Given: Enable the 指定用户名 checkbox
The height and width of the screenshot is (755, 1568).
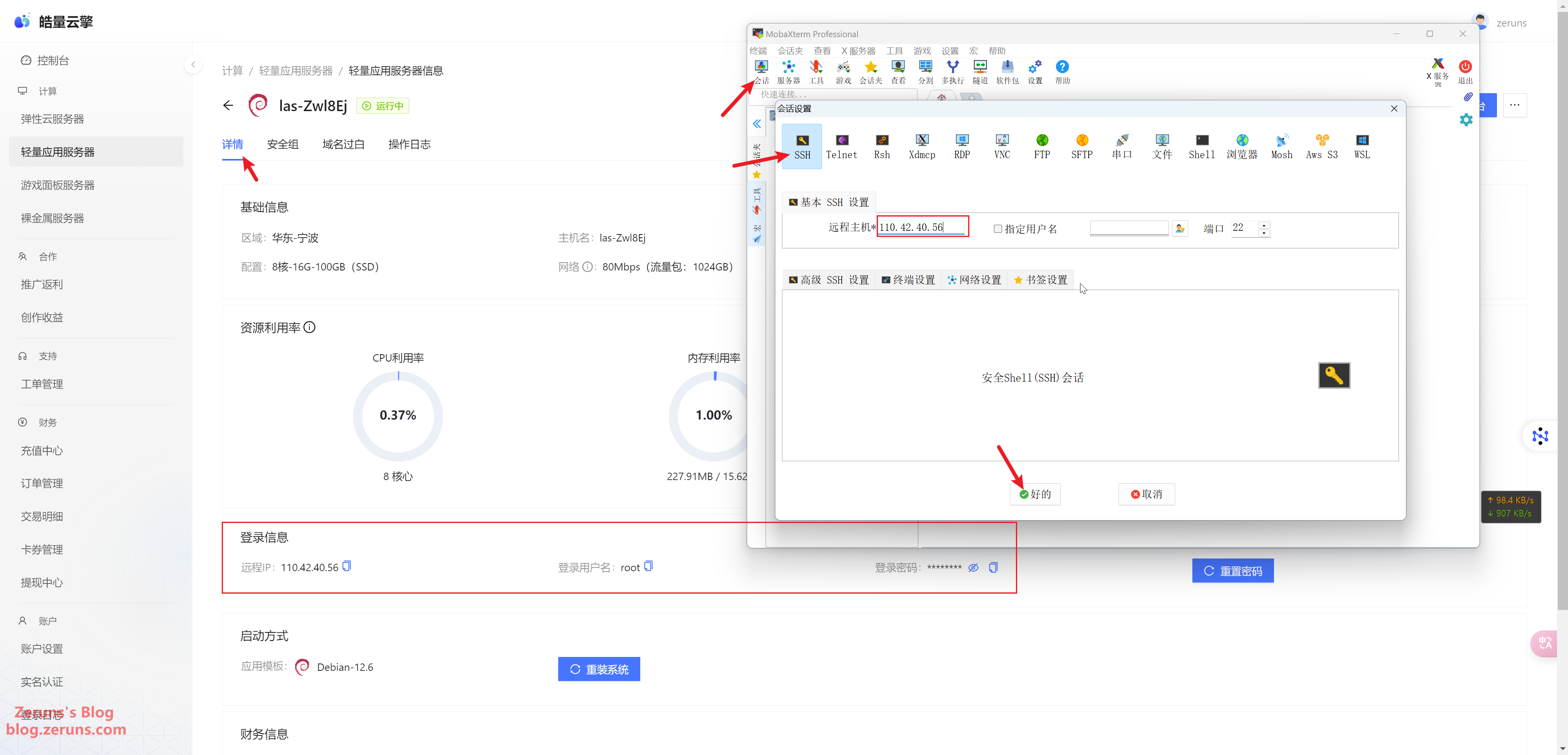Looking at the screenshot, I should tap(998, 229).
